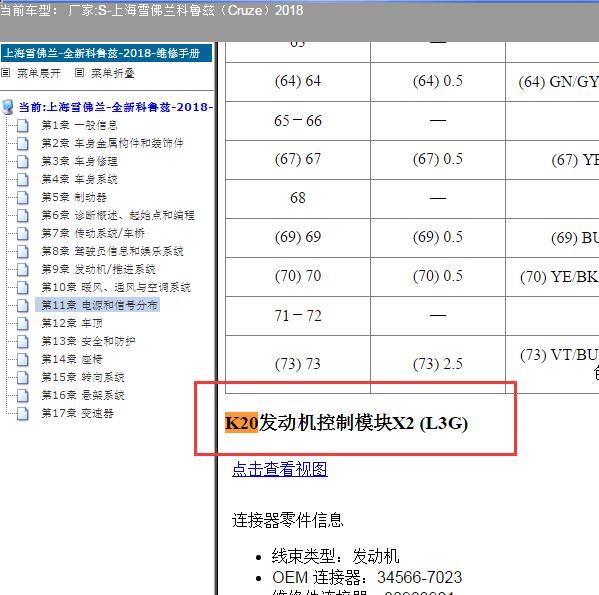This screenshot has width=599, height=595.
Task: Click the page icon beside 第10章 暖风、通风与空调系统
Action: [x=23, y=287]
